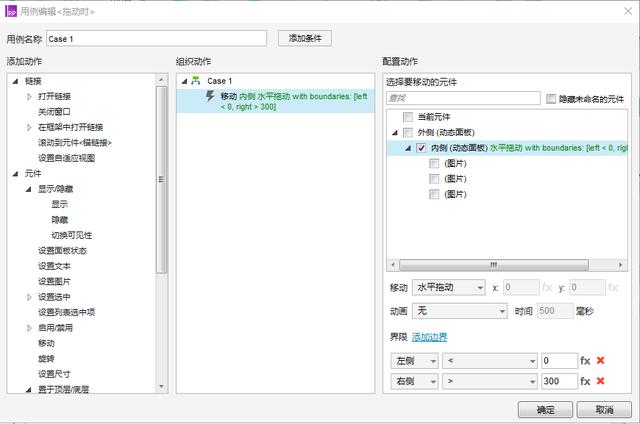The height and width of the screenshot is (424, 640).
Task: Click the 用例名称 input field
Action: (x=156, y=38)
